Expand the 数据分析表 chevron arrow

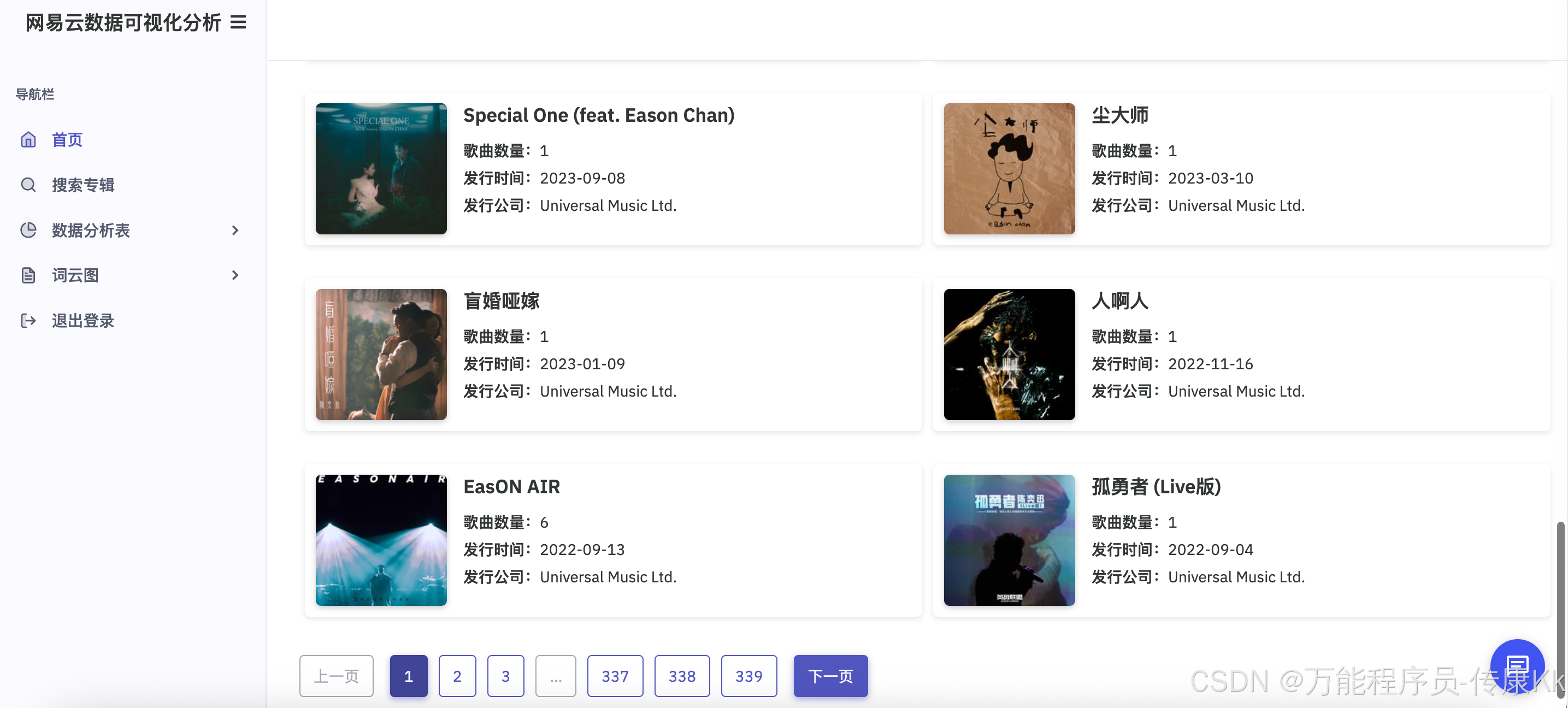point(235,230)
